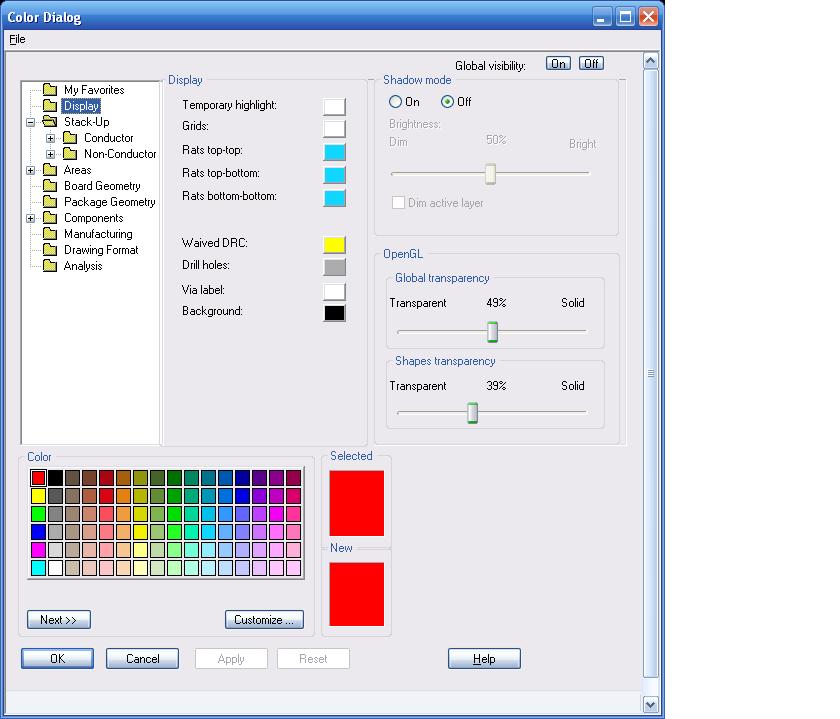Click the Manufacturing folder icon
This screenshot has width=840, height=719.
(50, 234)
